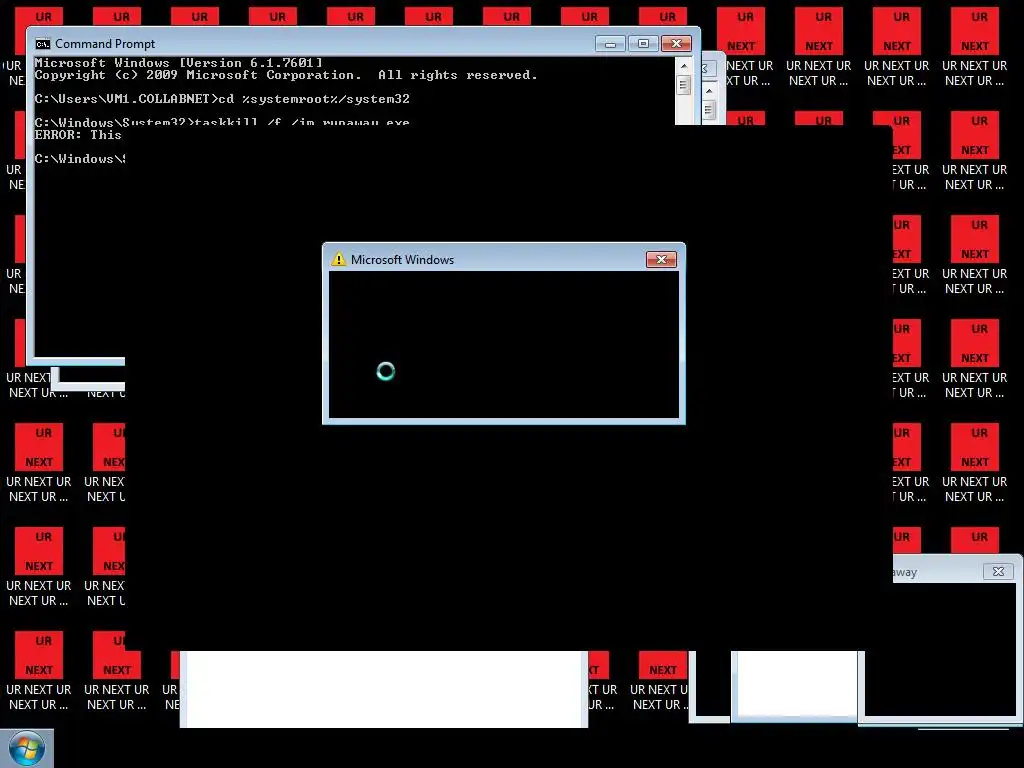Screen dimensions: 1024x768
Task: Click the 'Microsoft Windows [Version 6.1.7601]' line
Action: [178, 63]
